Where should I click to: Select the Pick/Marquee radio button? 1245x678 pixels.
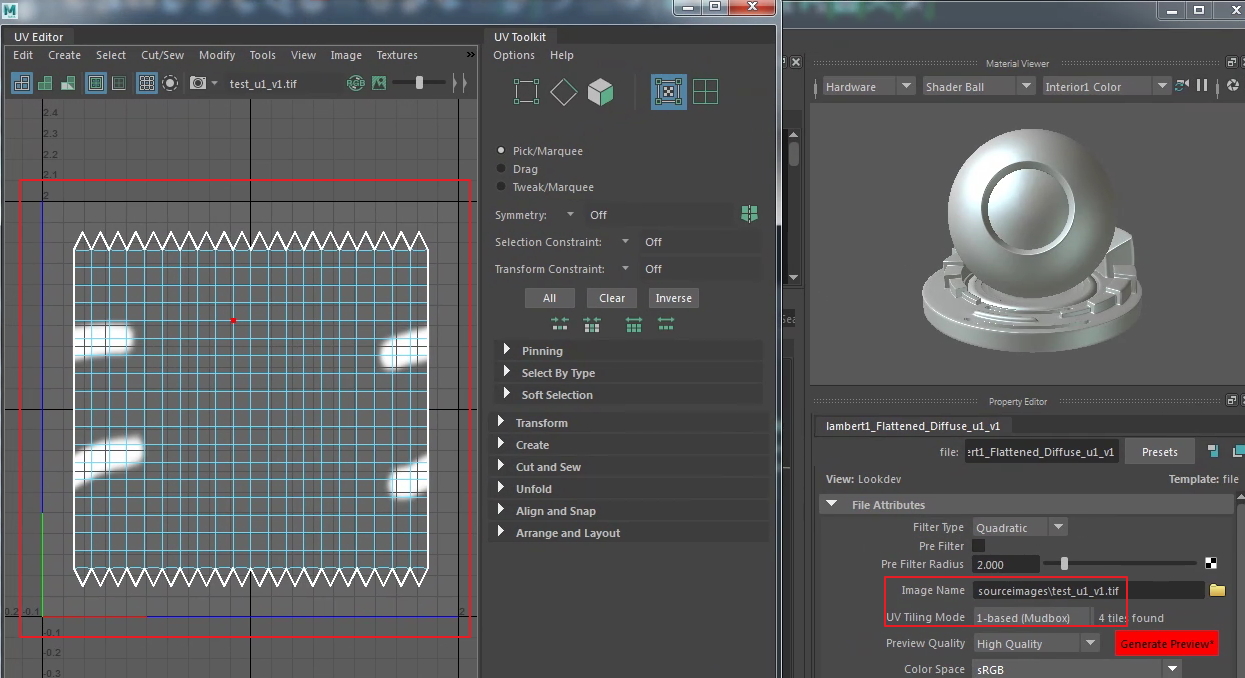(502, 151)
